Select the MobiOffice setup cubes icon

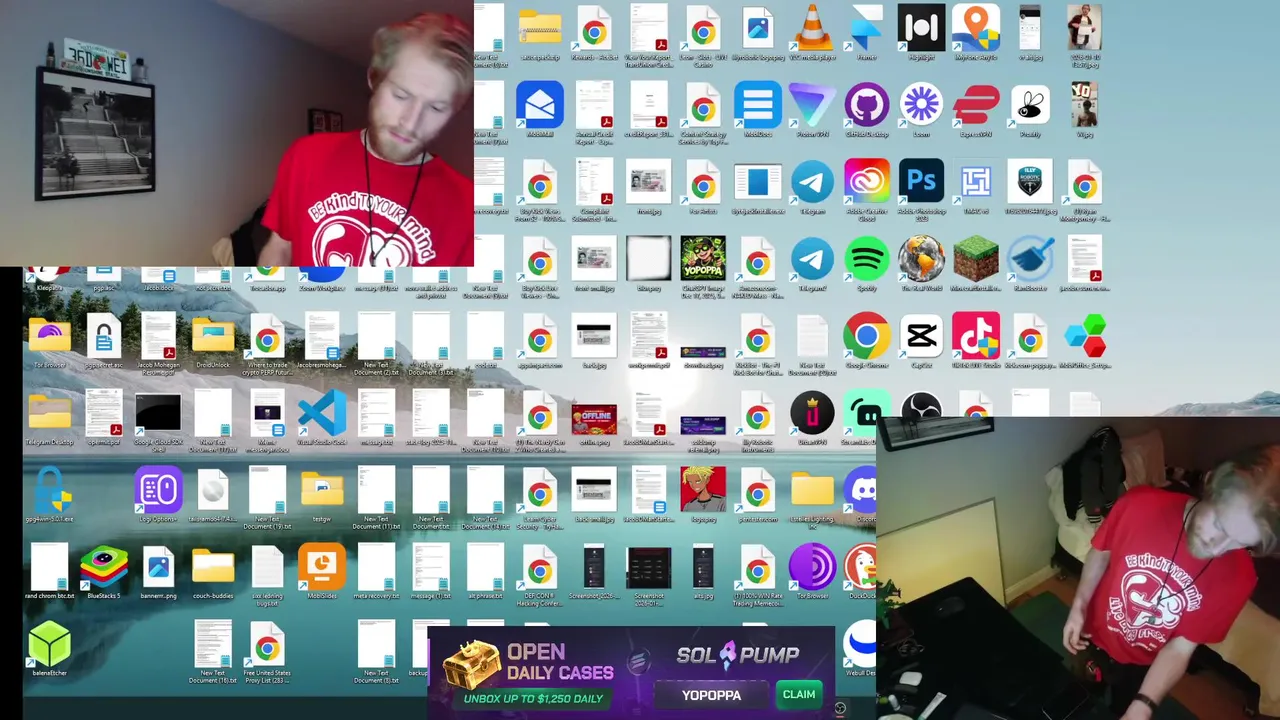(x=1084, y=337)
